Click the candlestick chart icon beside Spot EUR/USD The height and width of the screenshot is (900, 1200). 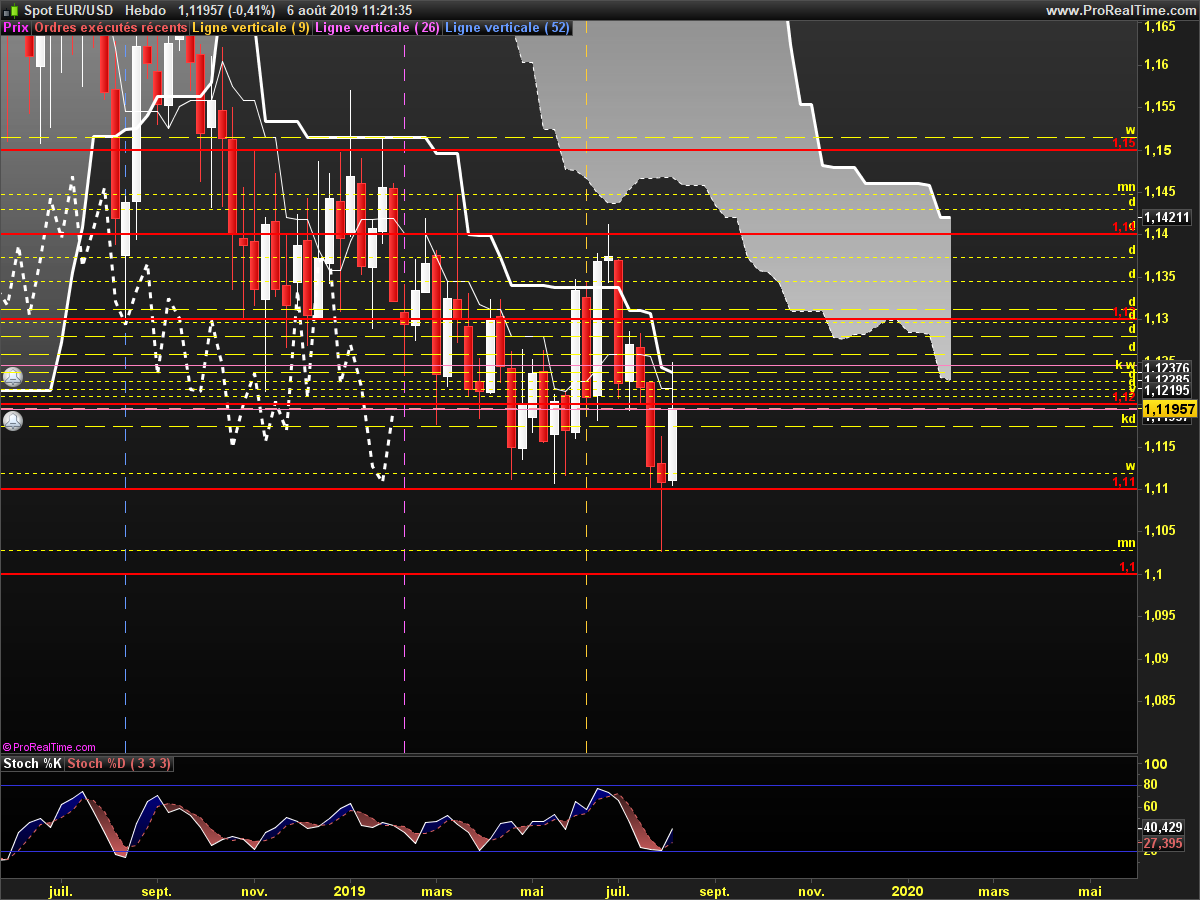click(x=10, y=10)
